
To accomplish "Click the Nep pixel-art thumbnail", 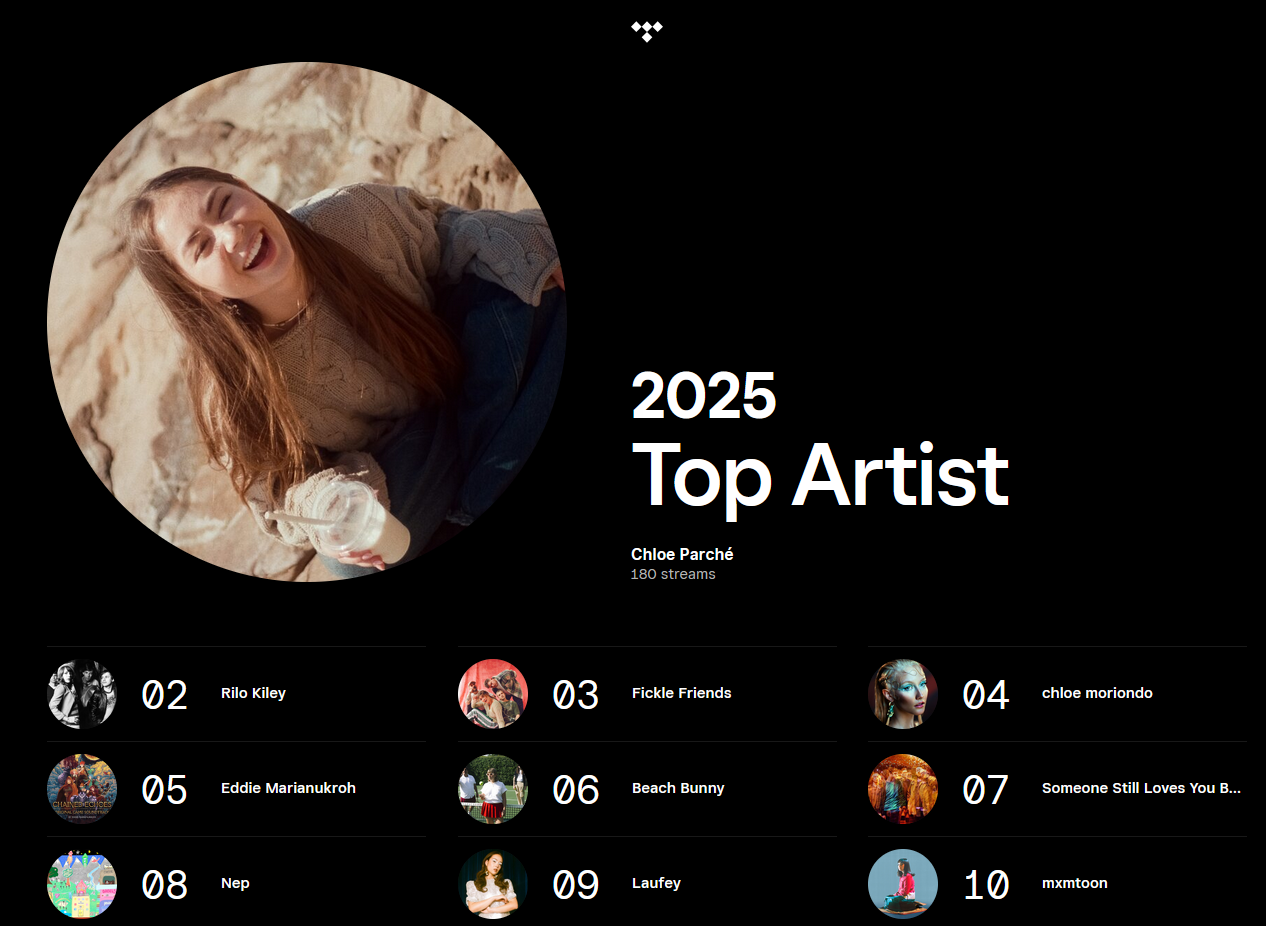I will pyautogui.click(x=82, y=884).
